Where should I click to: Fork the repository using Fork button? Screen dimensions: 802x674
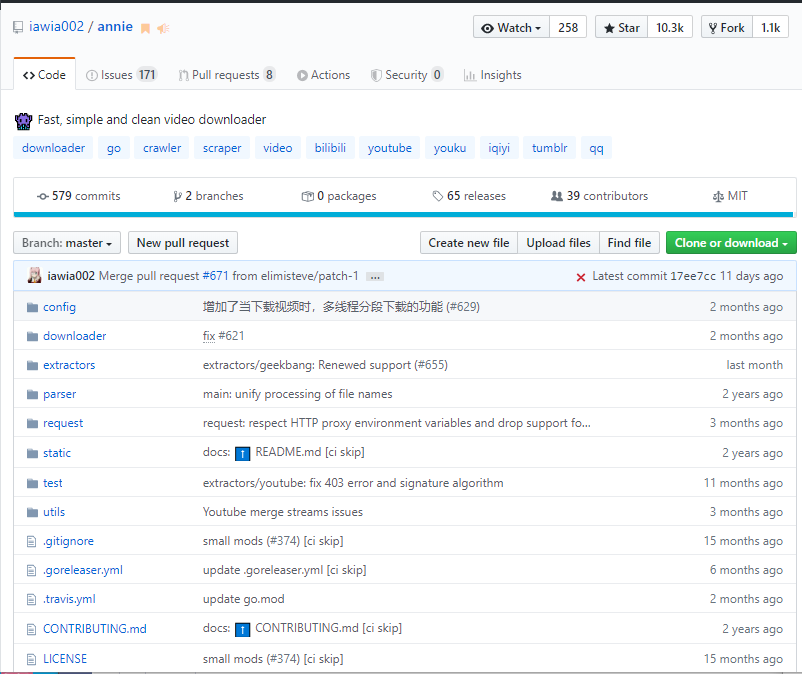[x=725, y=28]
